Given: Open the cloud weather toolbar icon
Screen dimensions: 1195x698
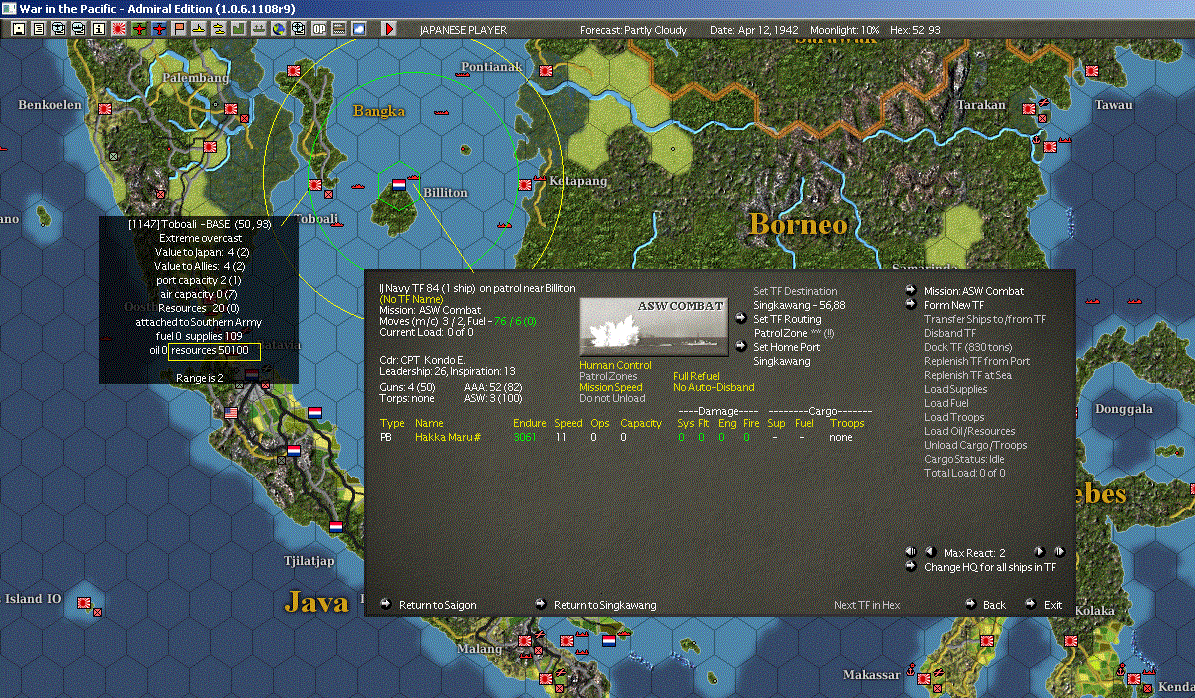Looking at the screenshot, I should point(358,29).
